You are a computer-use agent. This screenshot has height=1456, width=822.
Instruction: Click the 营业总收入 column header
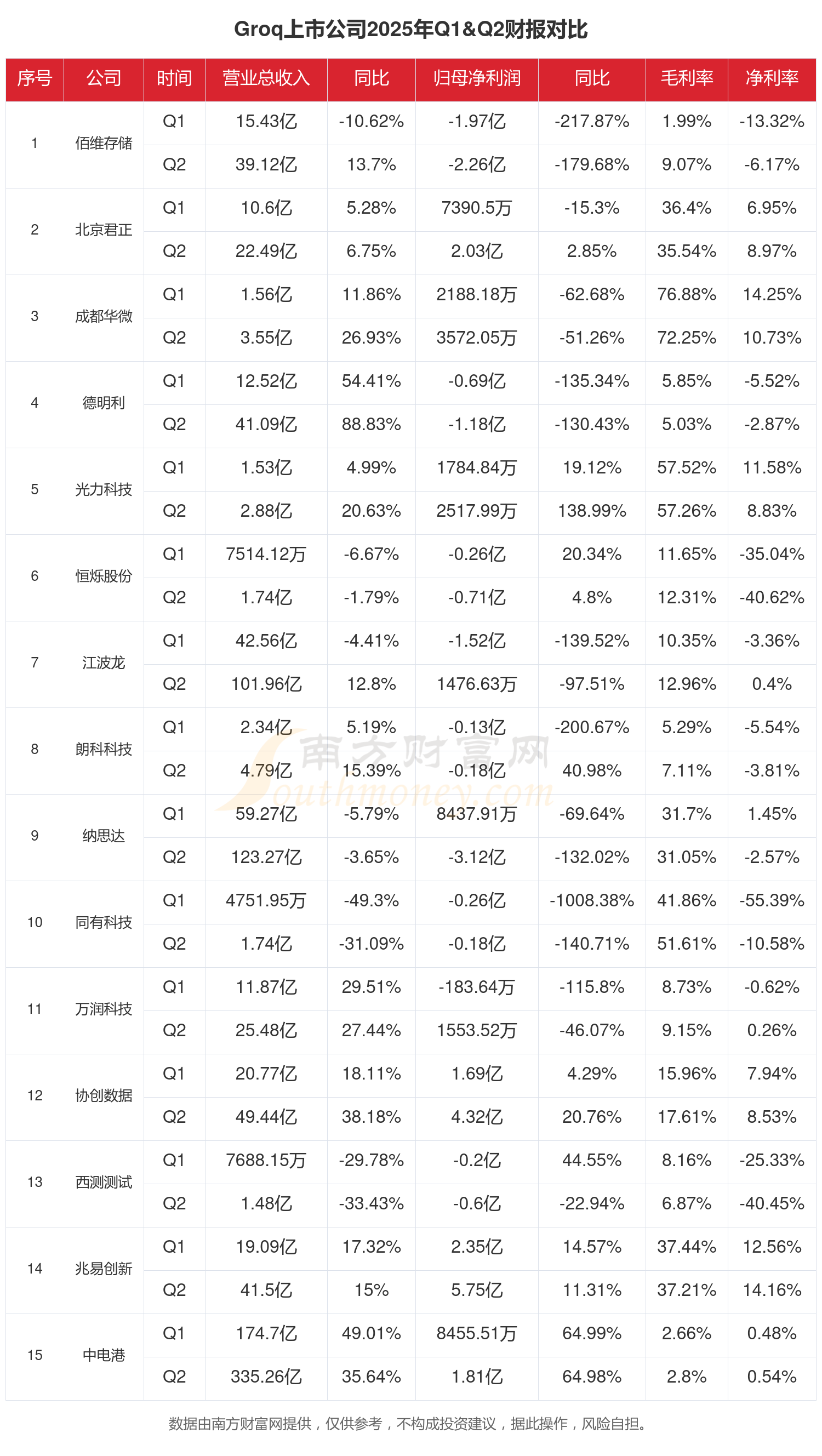(266, 78)
